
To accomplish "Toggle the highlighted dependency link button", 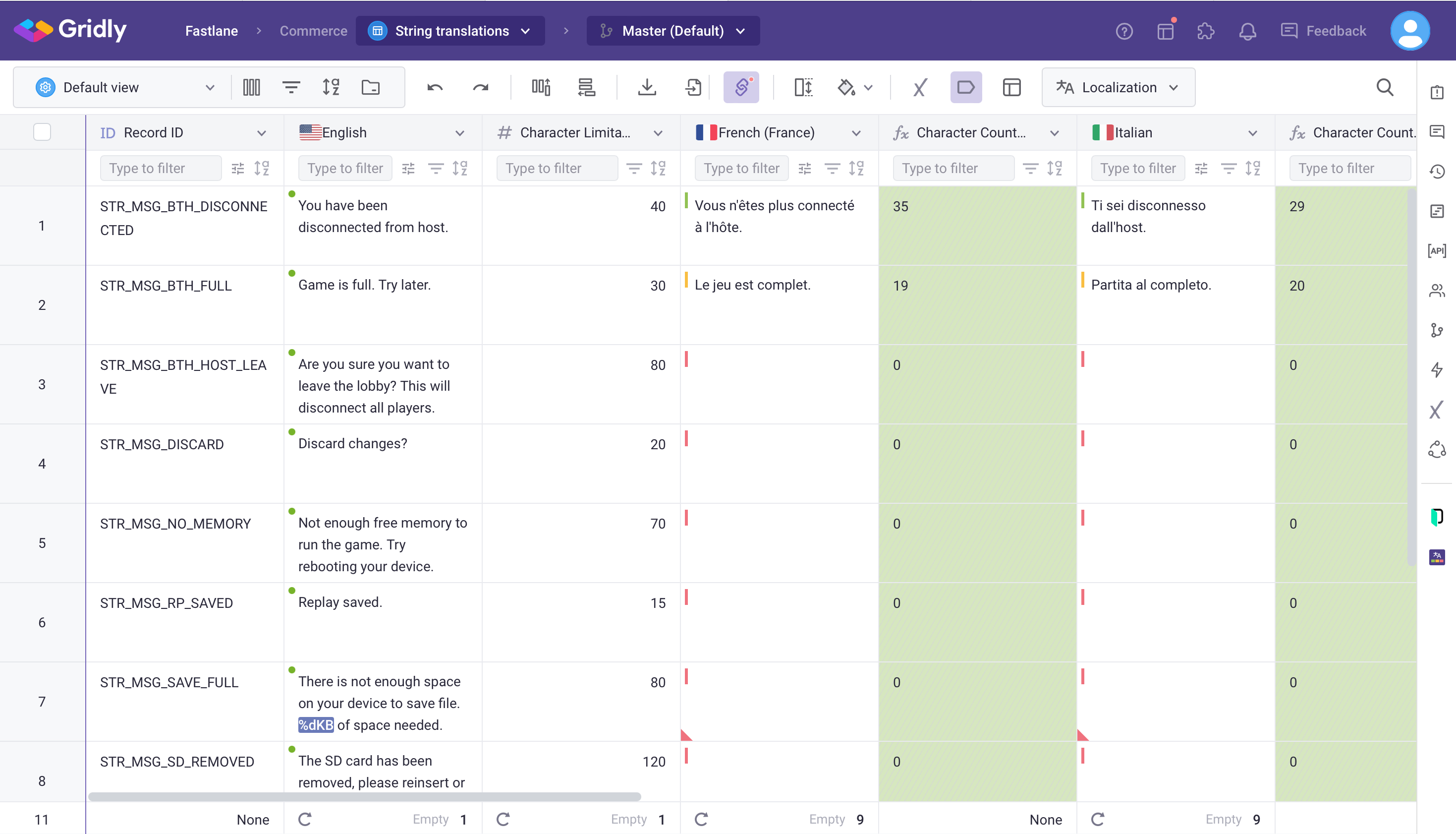I will (x=741, y=88).
